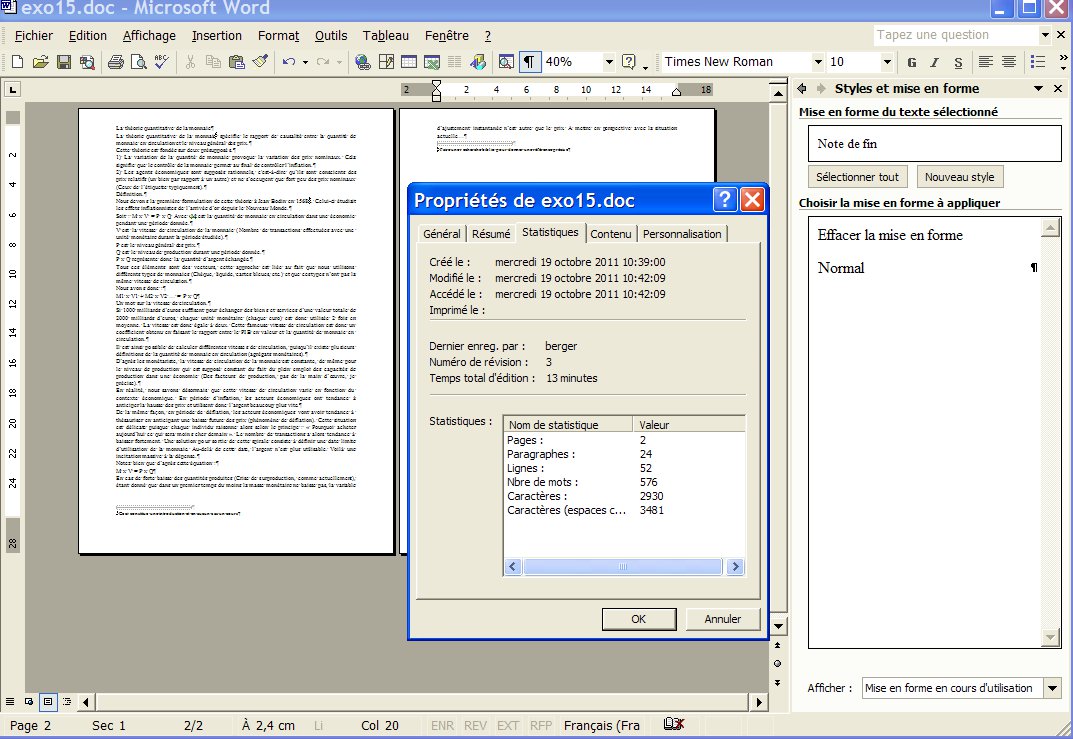This screenshot has height=739, width=1073.
Task: Open the Styles task pane menu arrow
Action: 1038,88
